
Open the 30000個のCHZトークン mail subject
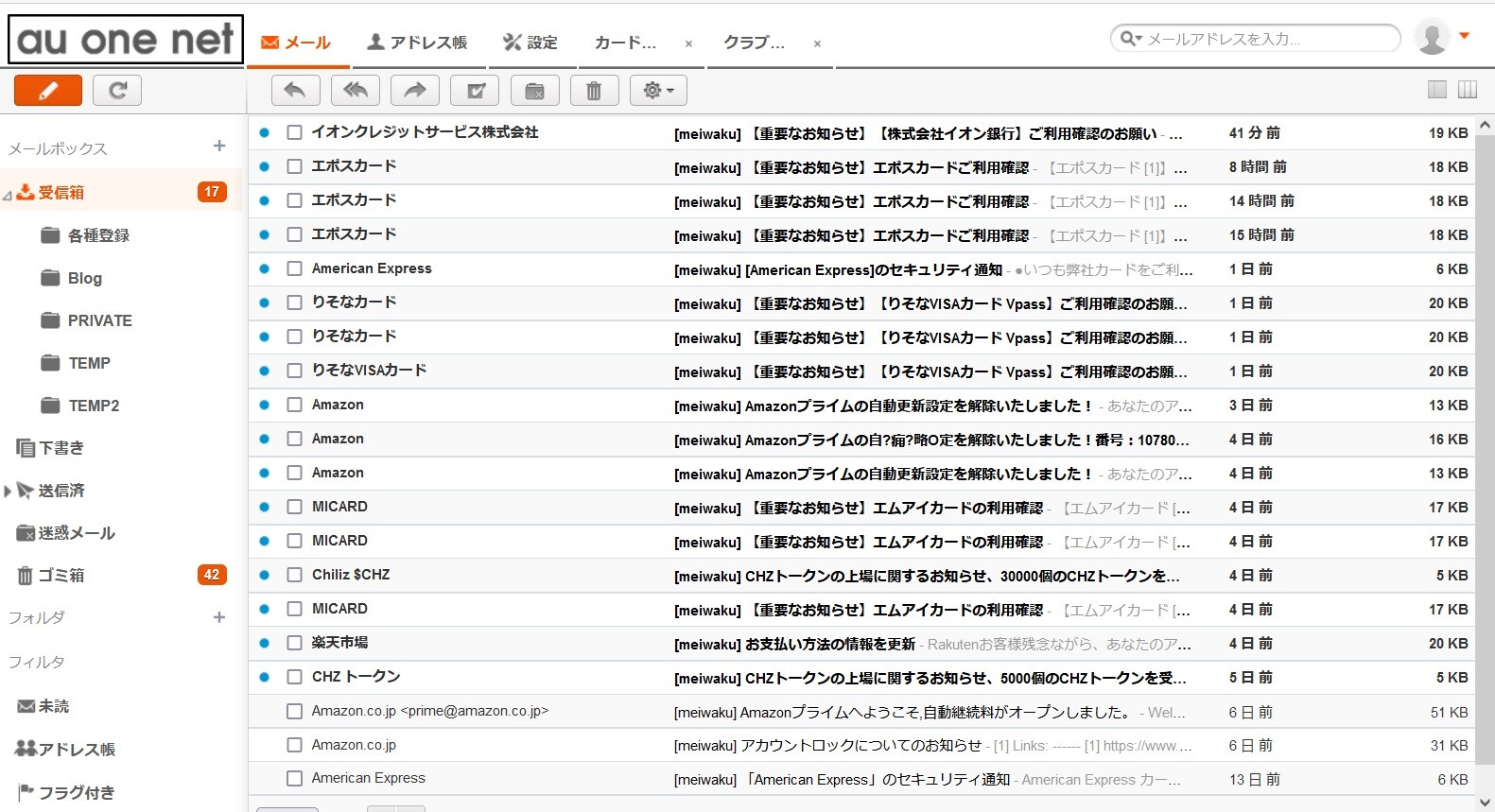(x=927, y=576)
